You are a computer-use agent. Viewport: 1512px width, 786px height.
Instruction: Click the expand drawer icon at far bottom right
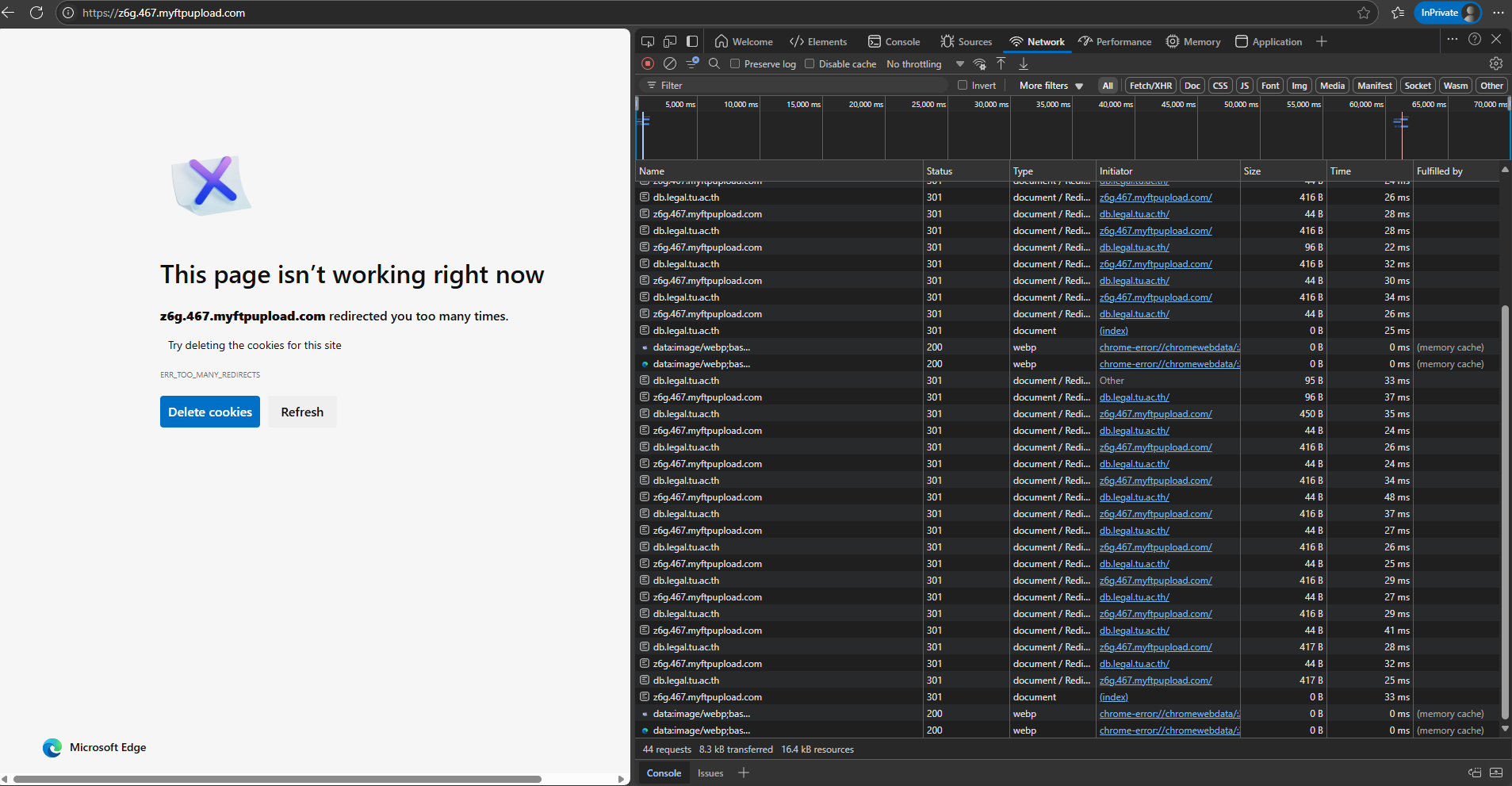click(x=1496, y=773)
